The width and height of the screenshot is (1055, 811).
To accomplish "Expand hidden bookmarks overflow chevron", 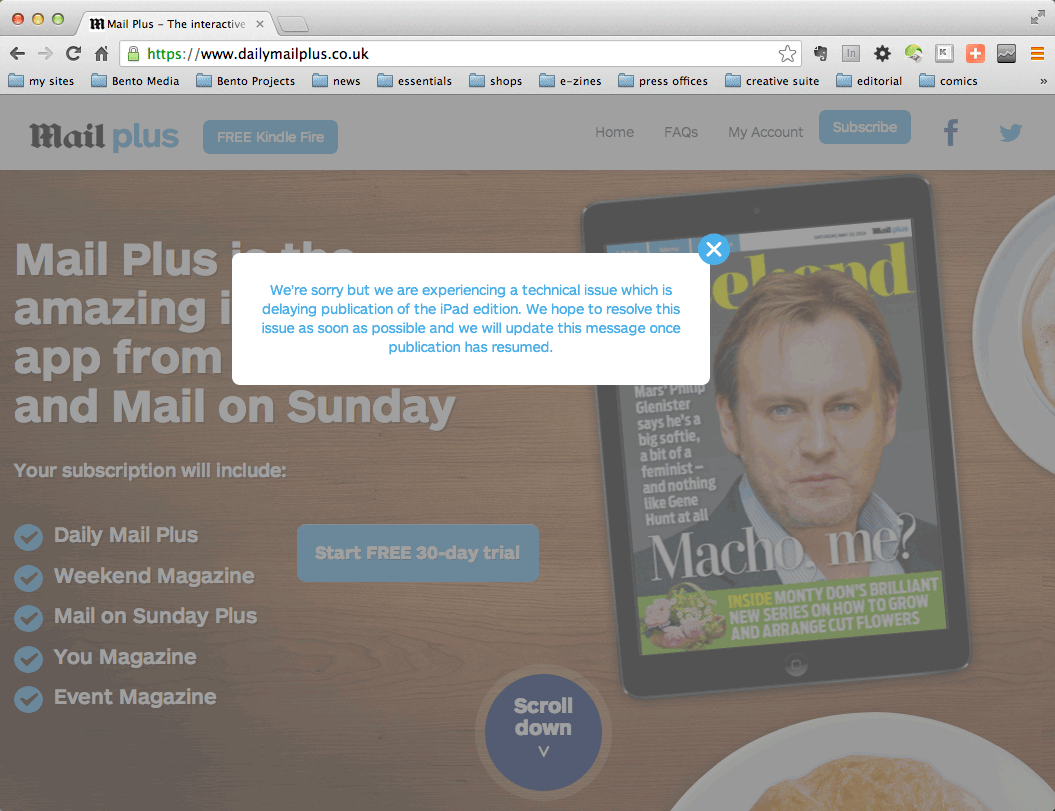I will pyautogui.click(x=1043, y=81).
